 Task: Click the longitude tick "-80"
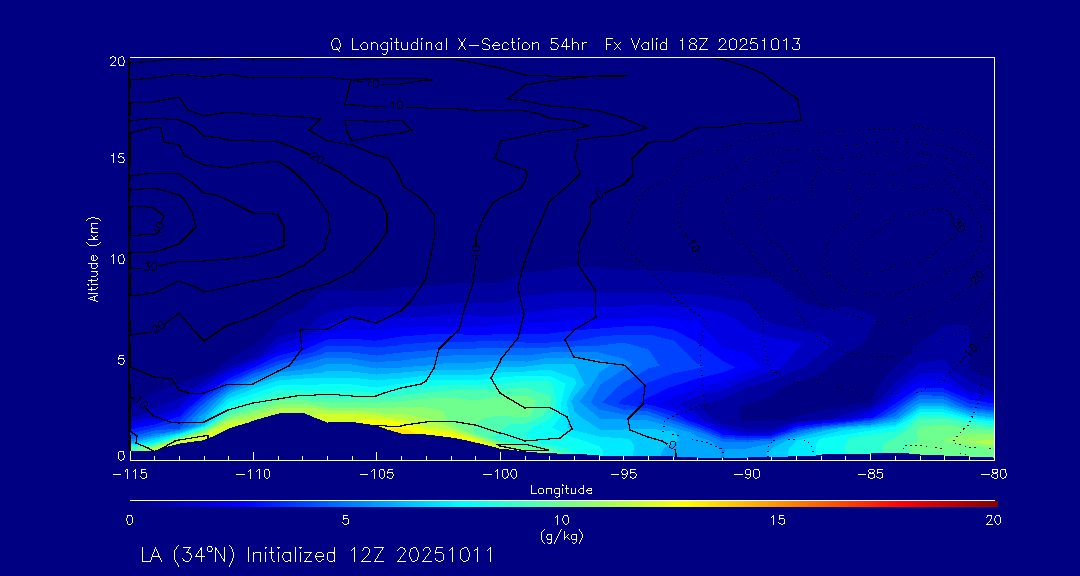993,474
